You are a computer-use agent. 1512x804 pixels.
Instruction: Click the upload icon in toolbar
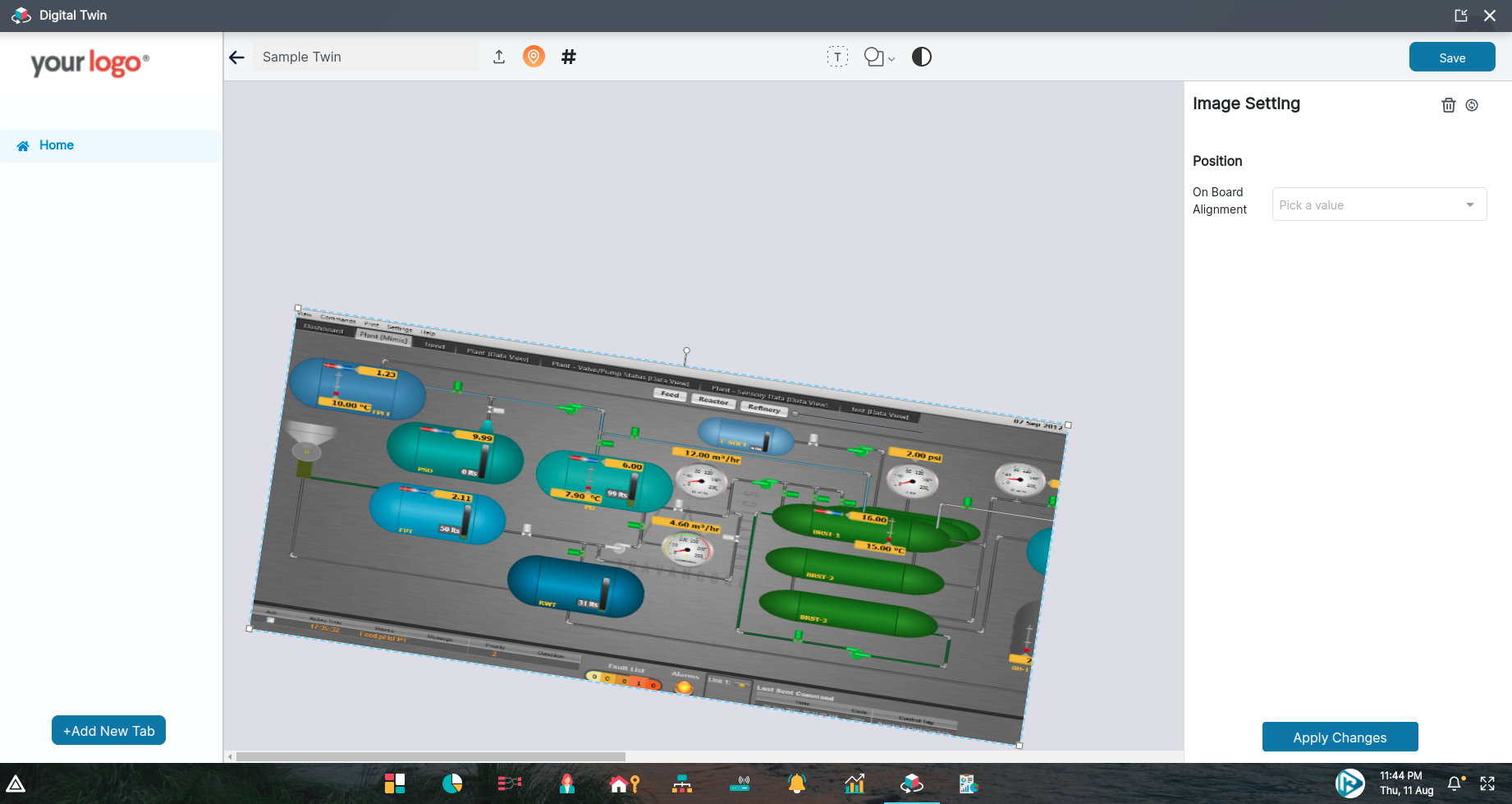pos(499,57)
